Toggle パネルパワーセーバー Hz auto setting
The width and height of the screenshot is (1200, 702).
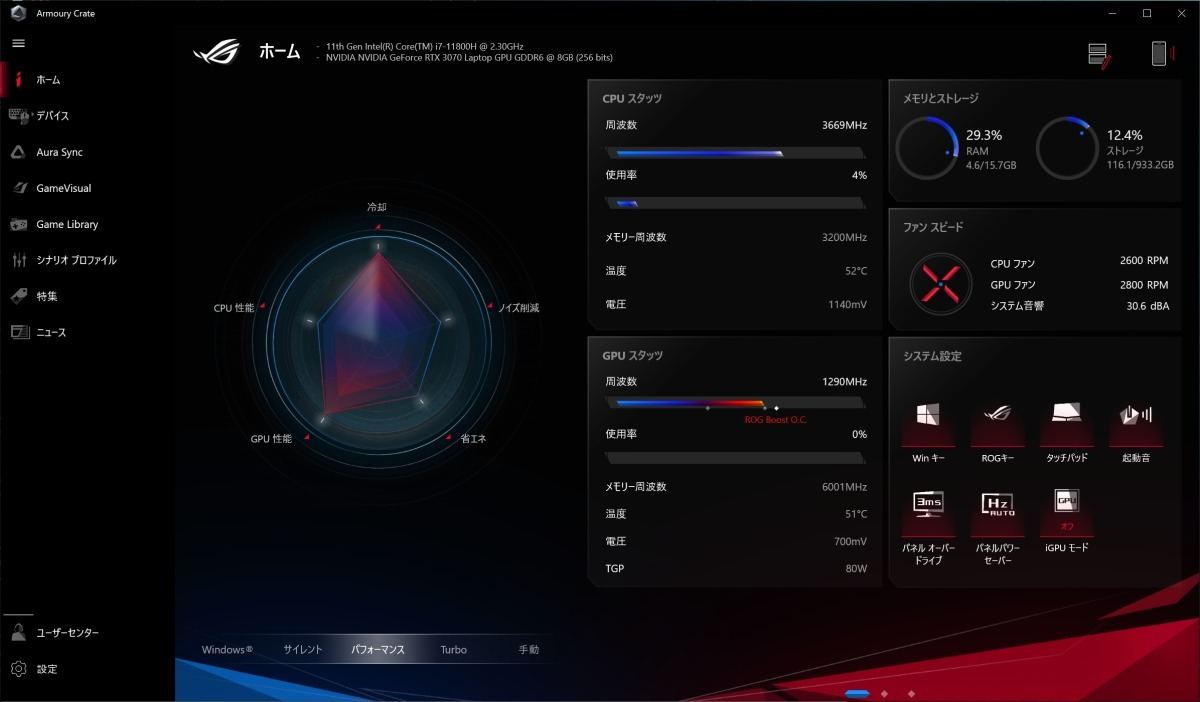998,513
